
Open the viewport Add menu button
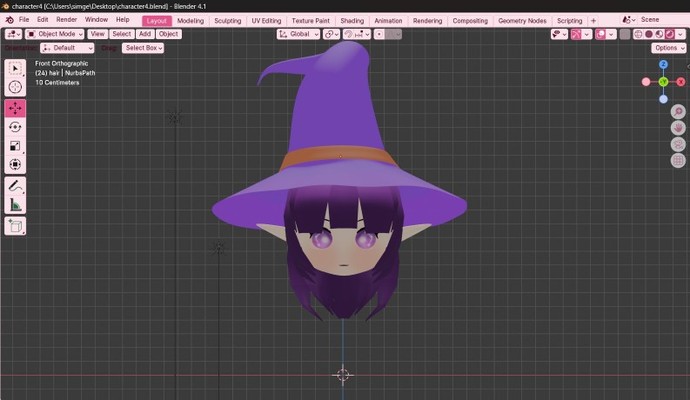[x=145, y=34]
